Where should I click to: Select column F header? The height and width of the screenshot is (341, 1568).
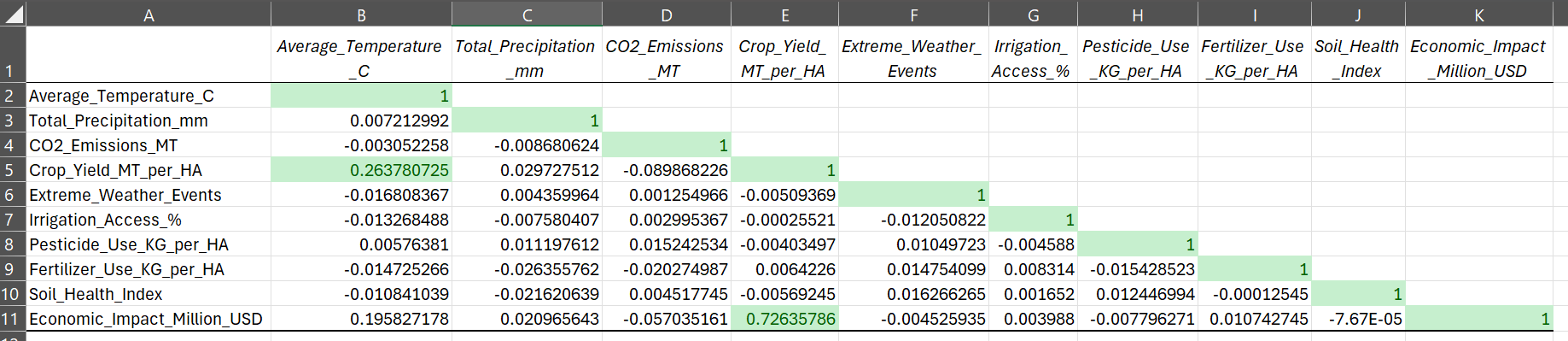point(913,15)
